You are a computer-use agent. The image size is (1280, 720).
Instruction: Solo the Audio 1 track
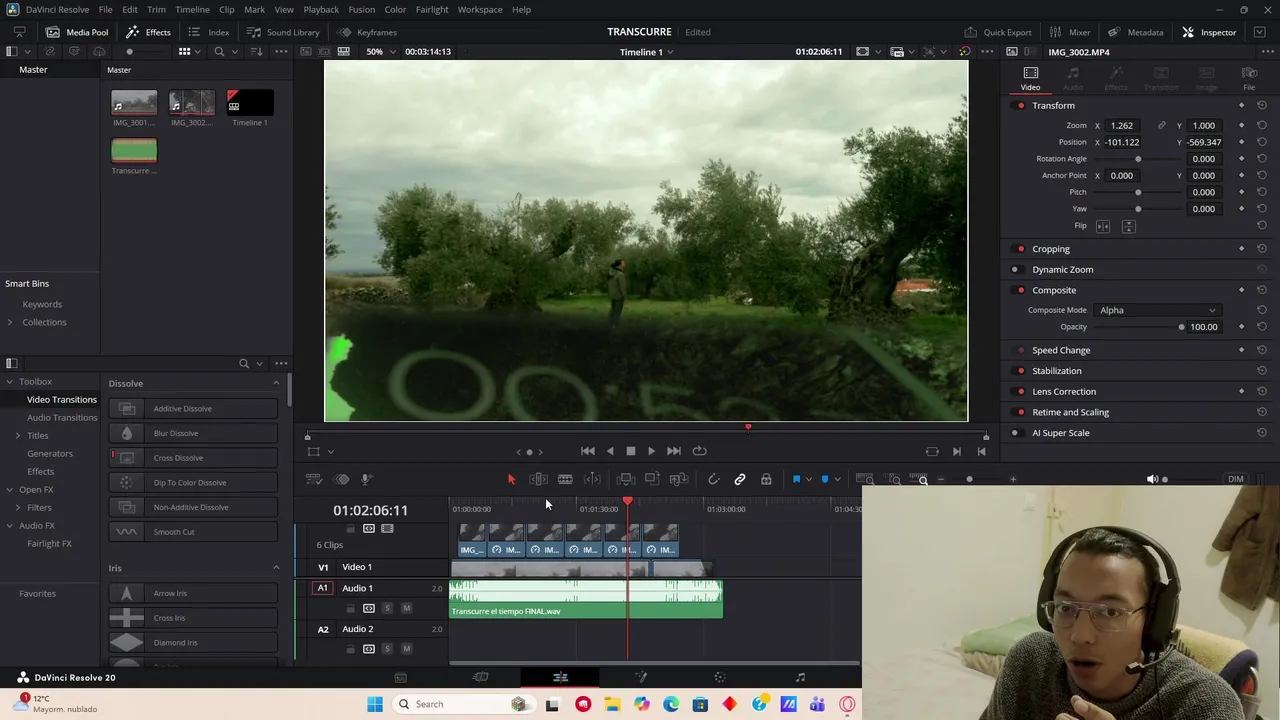(387, 608)
